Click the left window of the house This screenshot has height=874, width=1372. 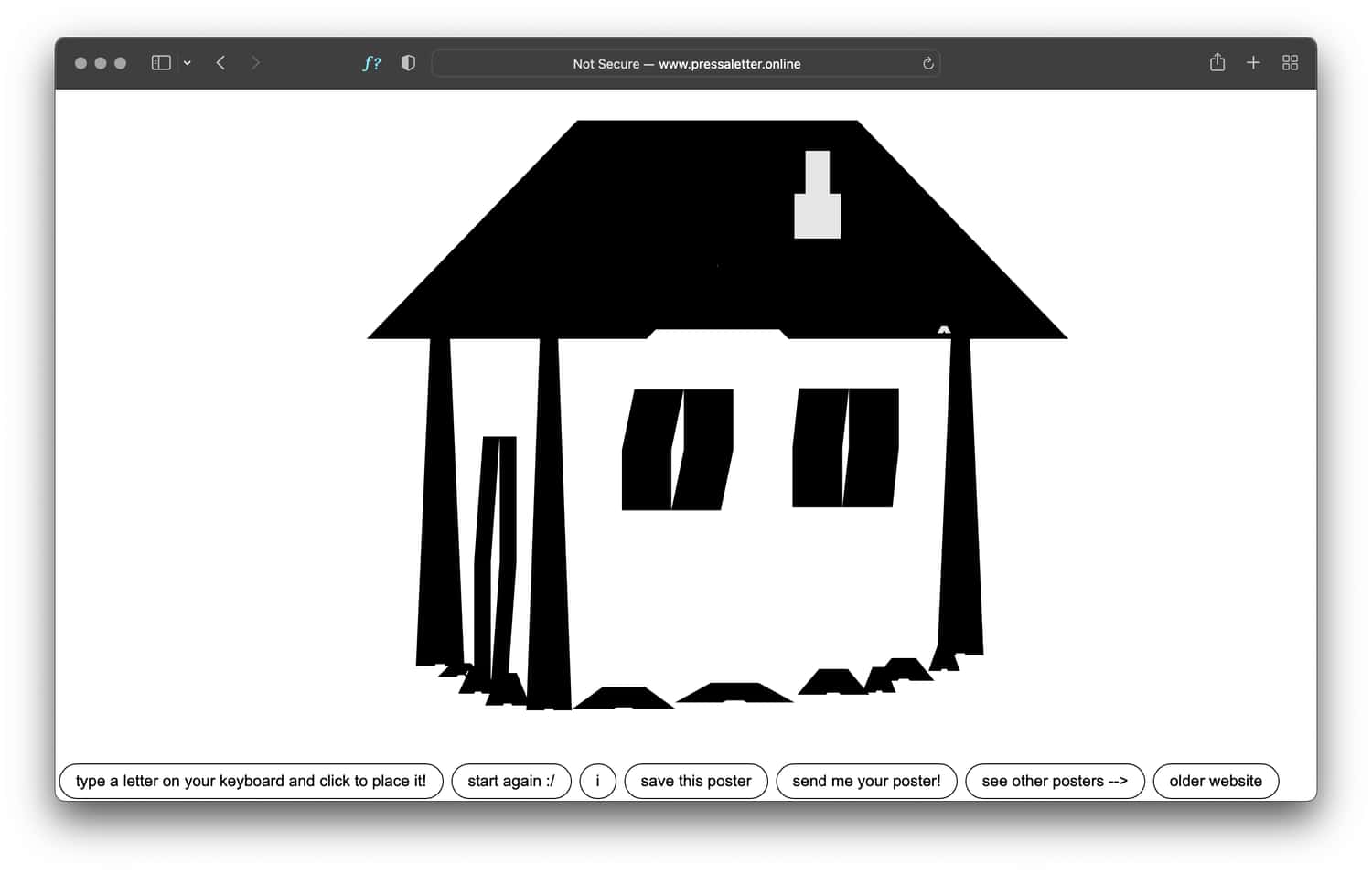(677, 449)
